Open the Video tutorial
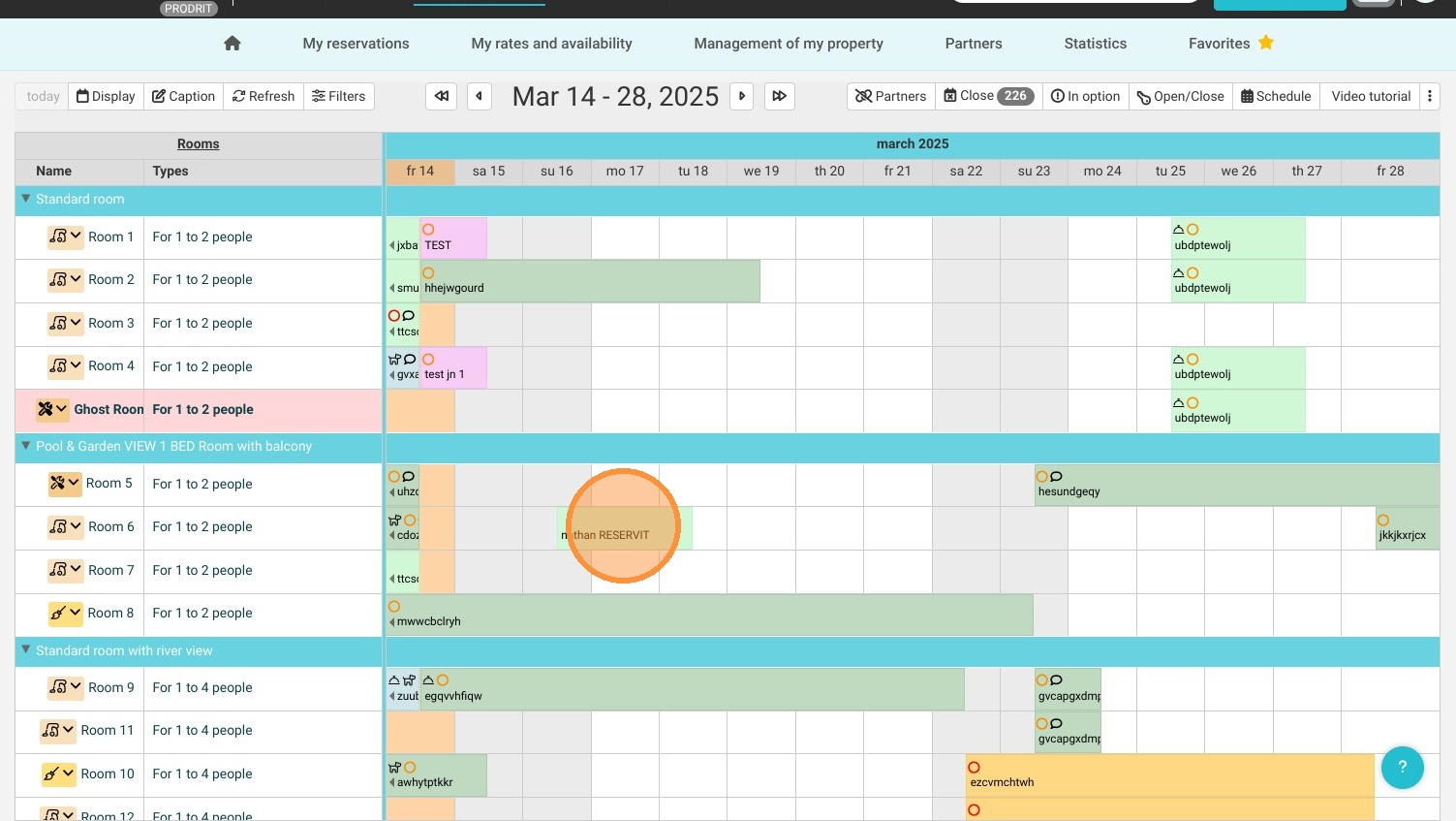 (x=1371, y=96)
